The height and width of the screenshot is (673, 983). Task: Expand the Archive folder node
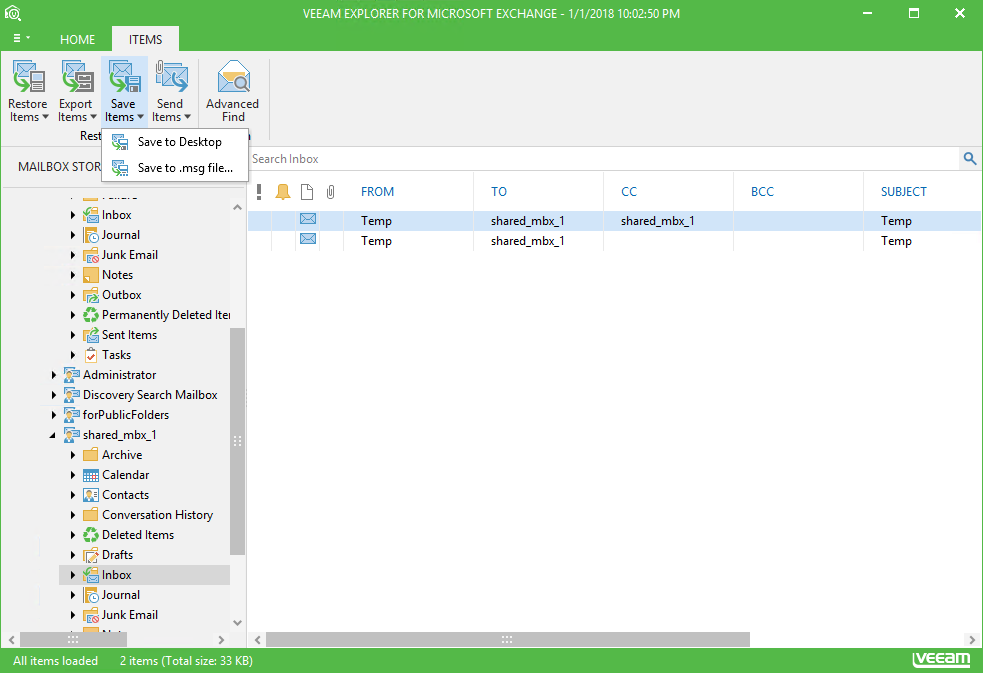[73, 455]
